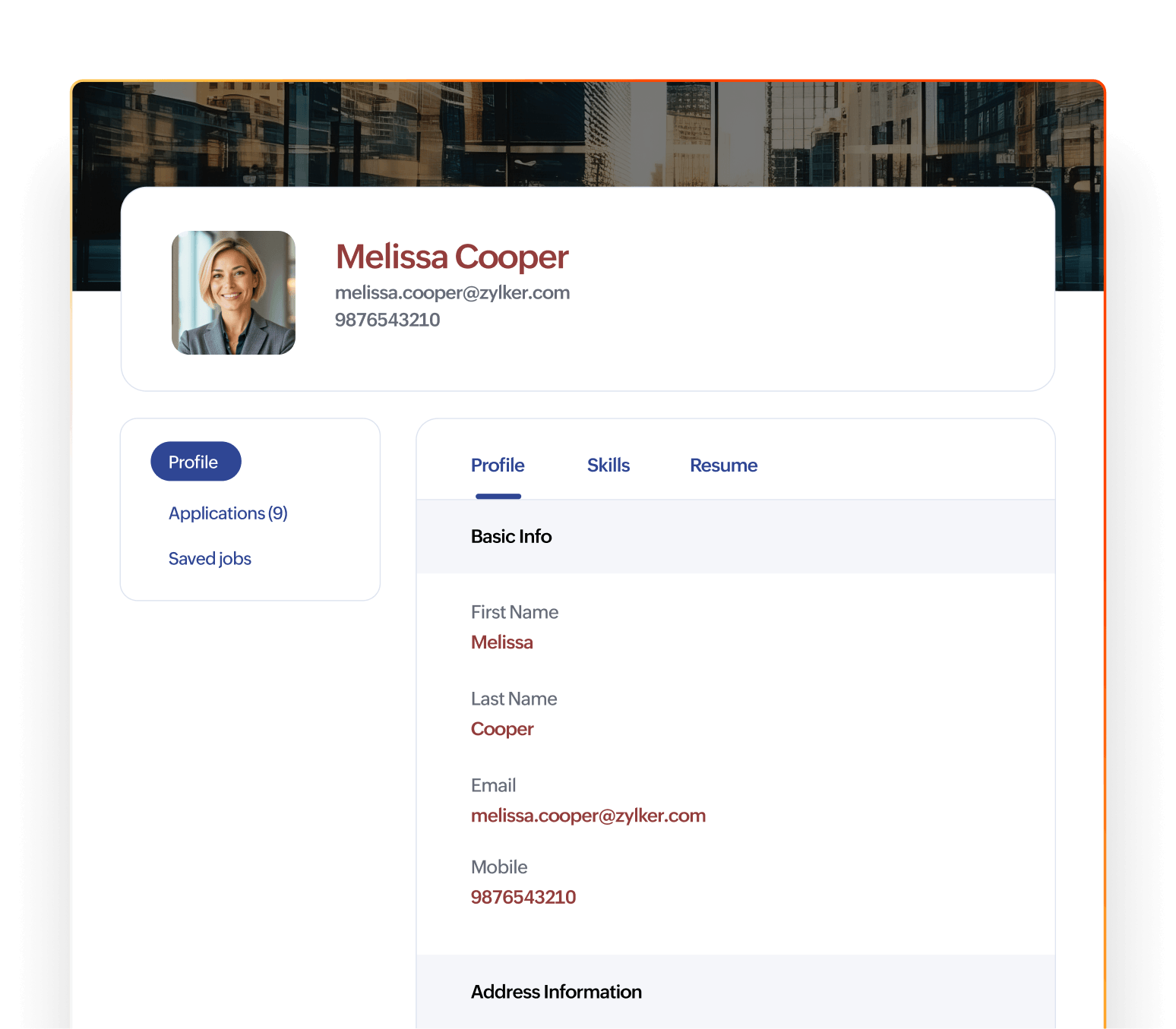This screenshot has width=1176, height=1029.
Task: Click the Basic Info section header
Action: tap(511, 536)
